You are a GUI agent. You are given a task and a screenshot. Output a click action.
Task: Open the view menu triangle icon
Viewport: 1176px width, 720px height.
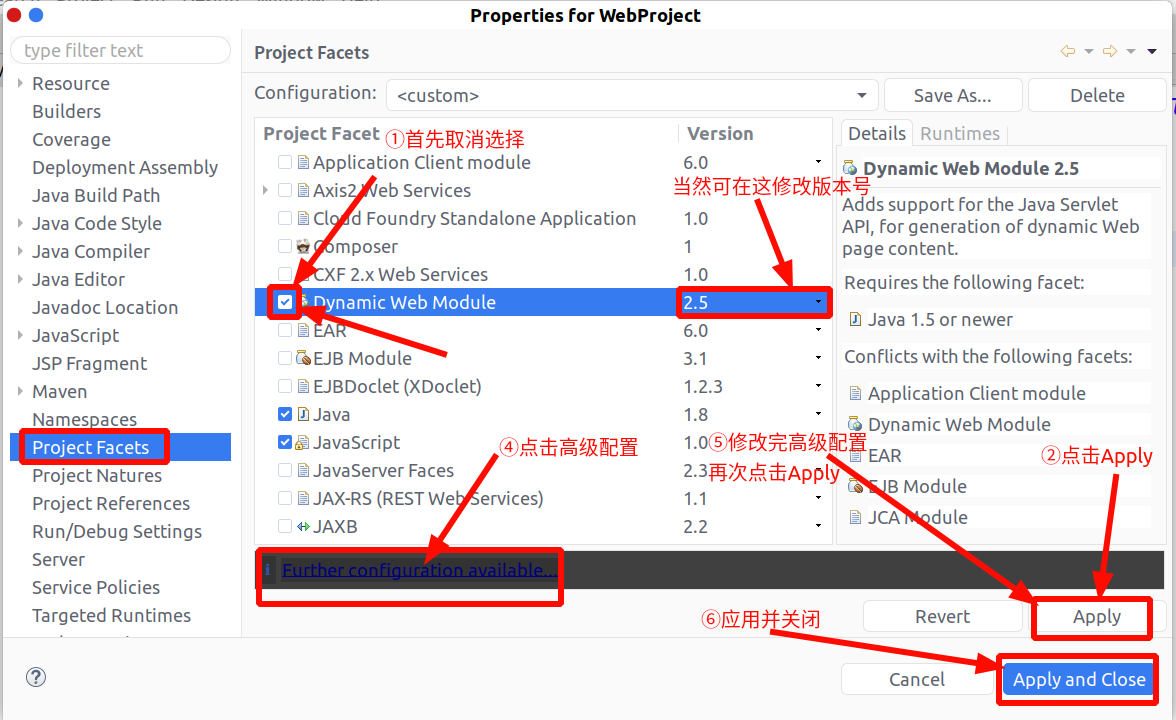[x=1152, y=51]
